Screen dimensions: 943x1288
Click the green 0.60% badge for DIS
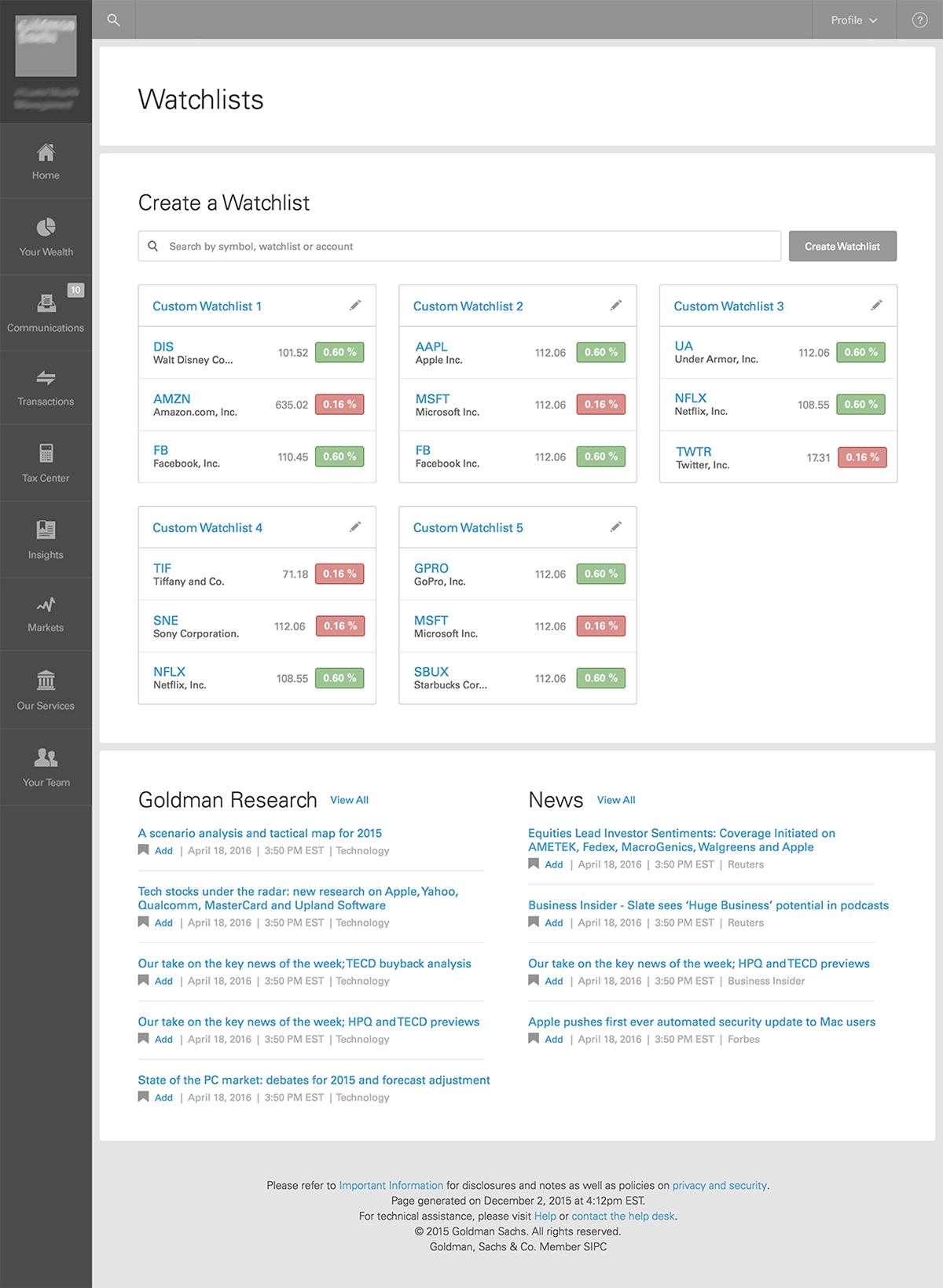(339, 352)
